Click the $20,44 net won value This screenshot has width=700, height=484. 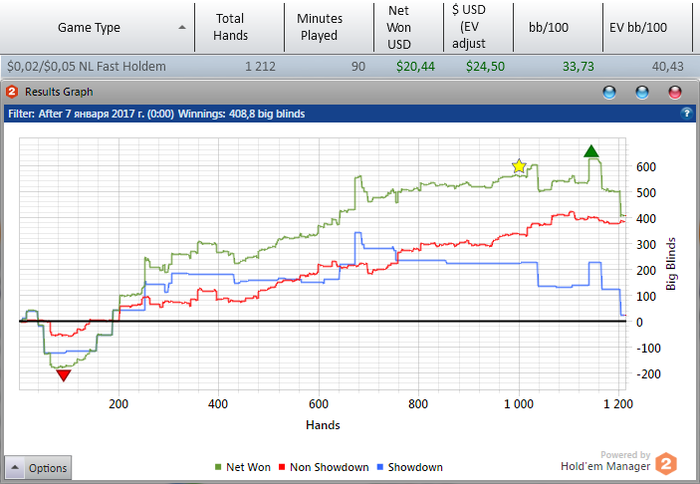(416, 67)
